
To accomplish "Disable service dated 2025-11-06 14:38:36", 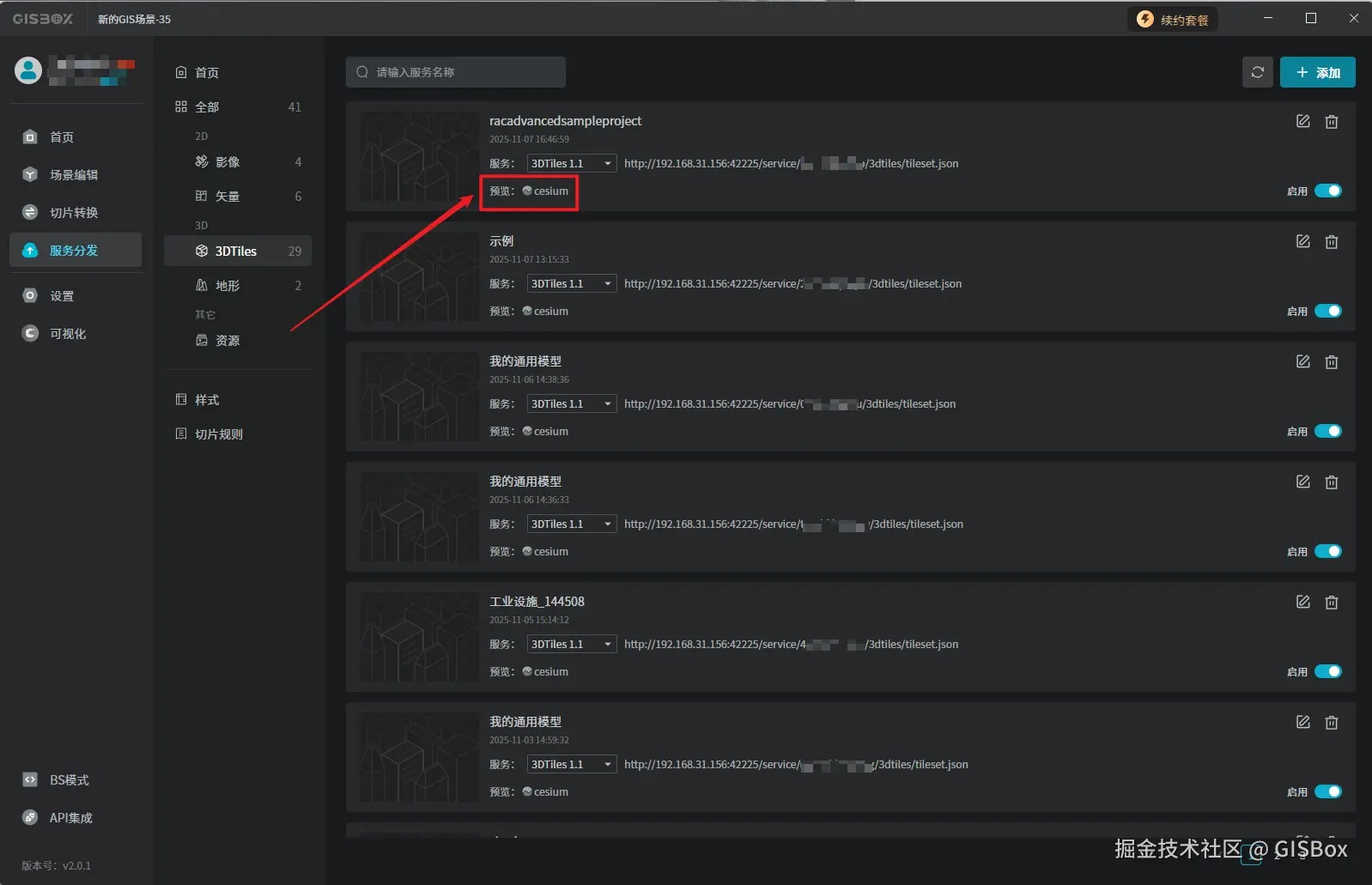I will pyautogui.click(x=1328, y=431).
